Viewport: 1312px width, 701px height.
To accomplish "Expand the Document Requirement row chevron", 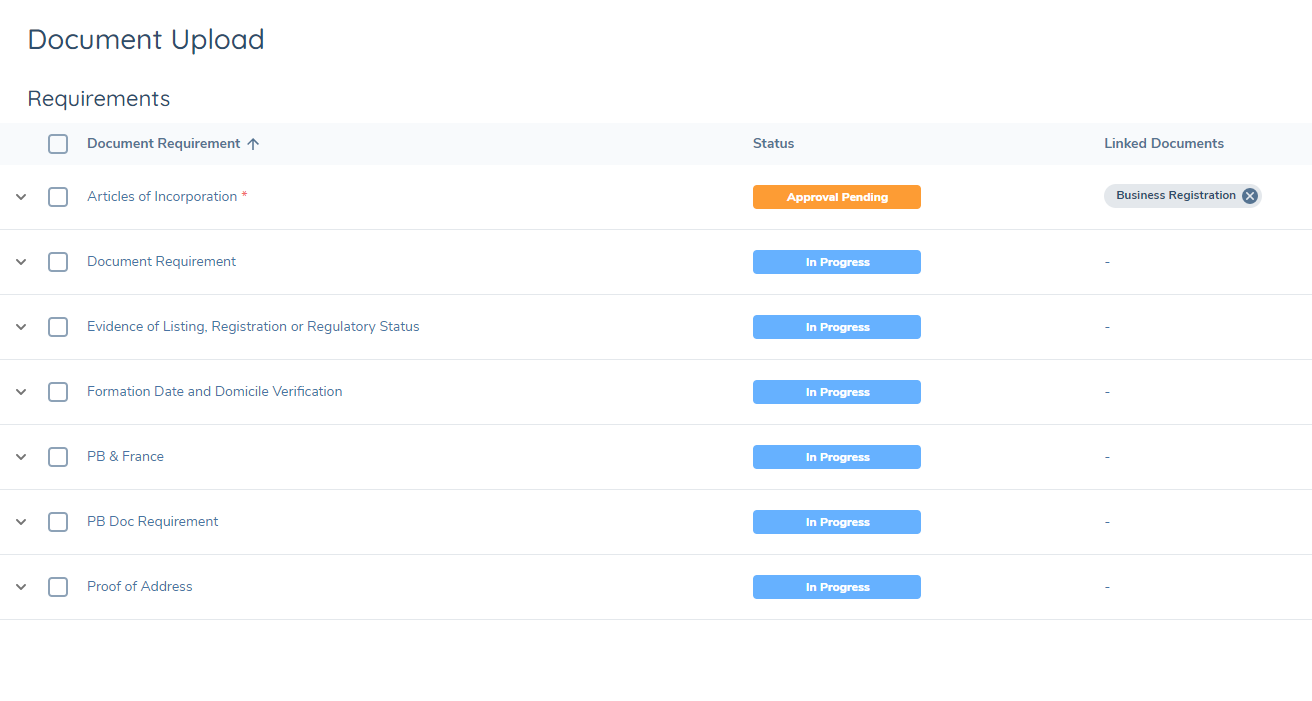I will (x=21, y=262).
